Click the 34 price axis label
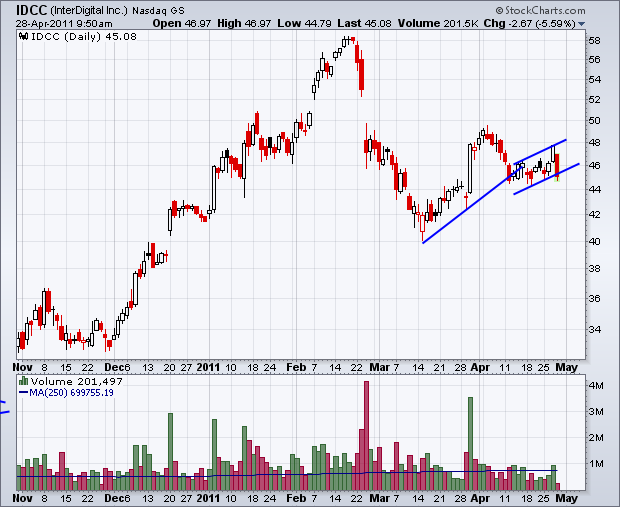Image resolution: width=620 pixels, height=507 pixels. click(595, 329)
